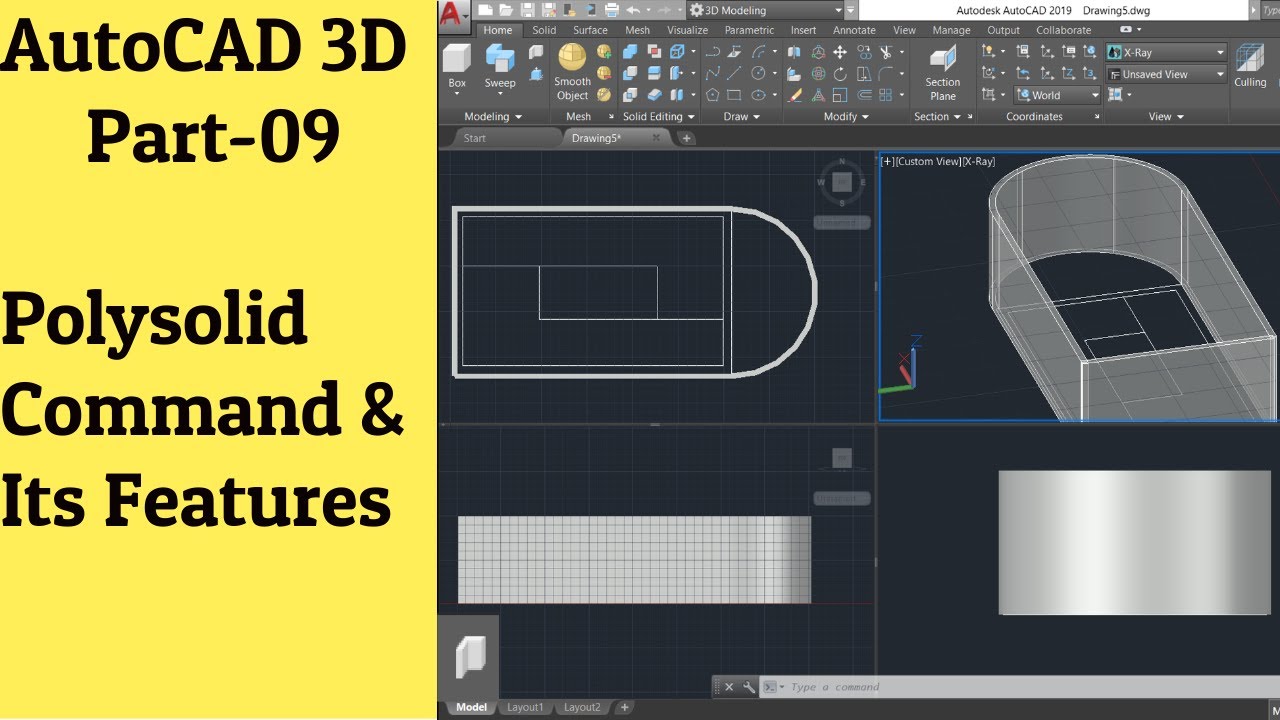This screenshot has height=720, width=1280.
Task: Switch to the Layout2 tab
Action: pyautogui.click(x=582, y=707)
